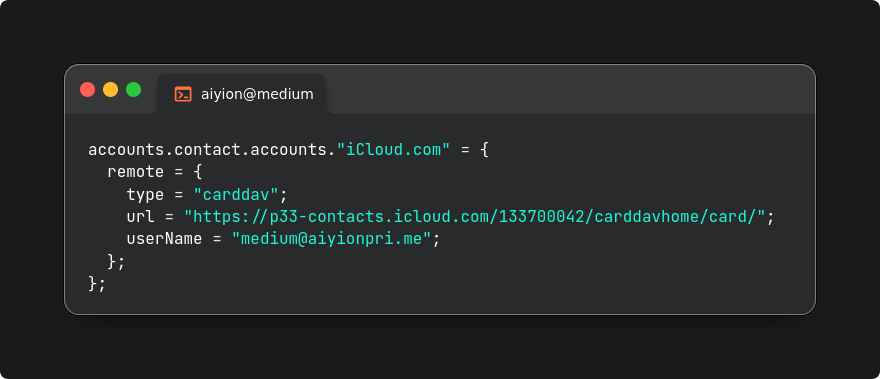Place cursor on the remote keyword
The width and height of the screenshot is (880, 379).
(x=136, y=172)
